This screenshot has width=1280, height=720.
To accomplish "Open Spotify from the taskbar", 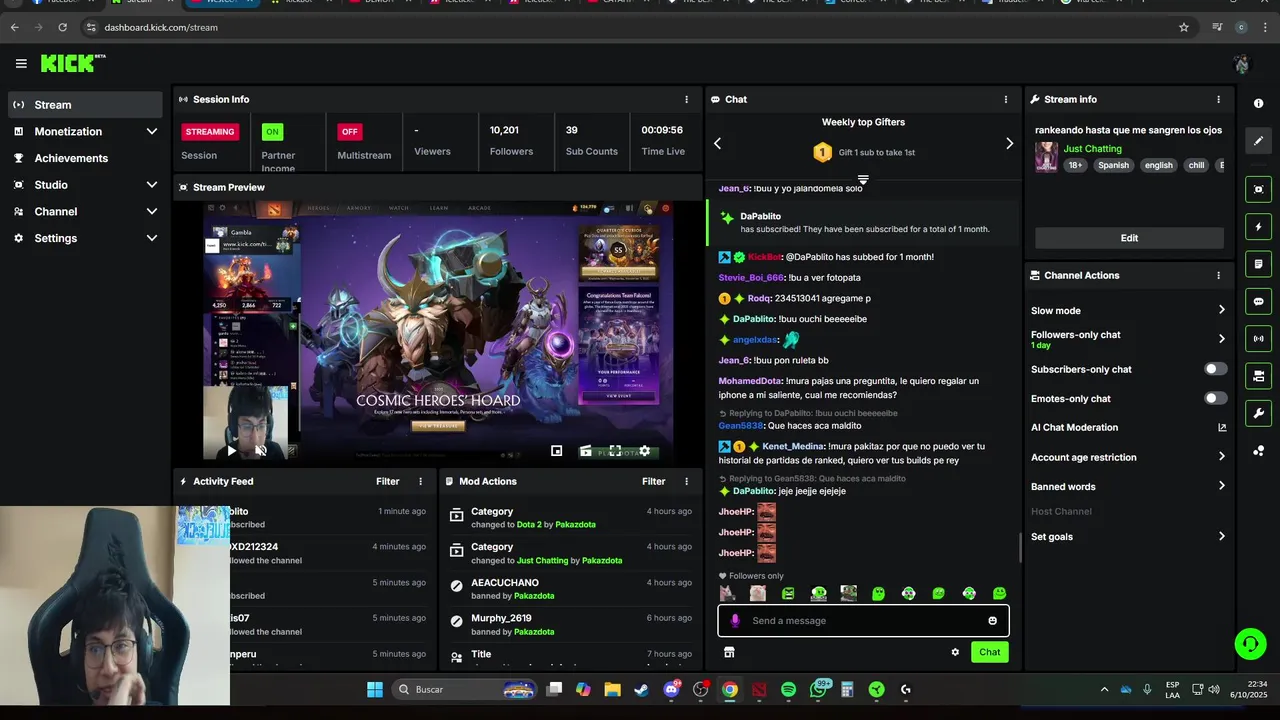I will pyautogui.click(x=788, y=689).
